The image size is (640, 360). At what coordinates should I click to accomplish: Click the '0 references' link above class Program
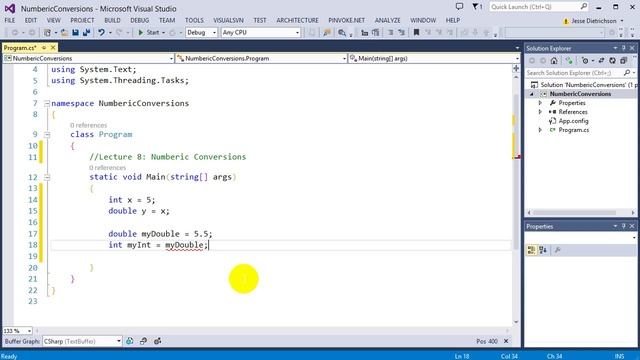[x=89, y=125]
